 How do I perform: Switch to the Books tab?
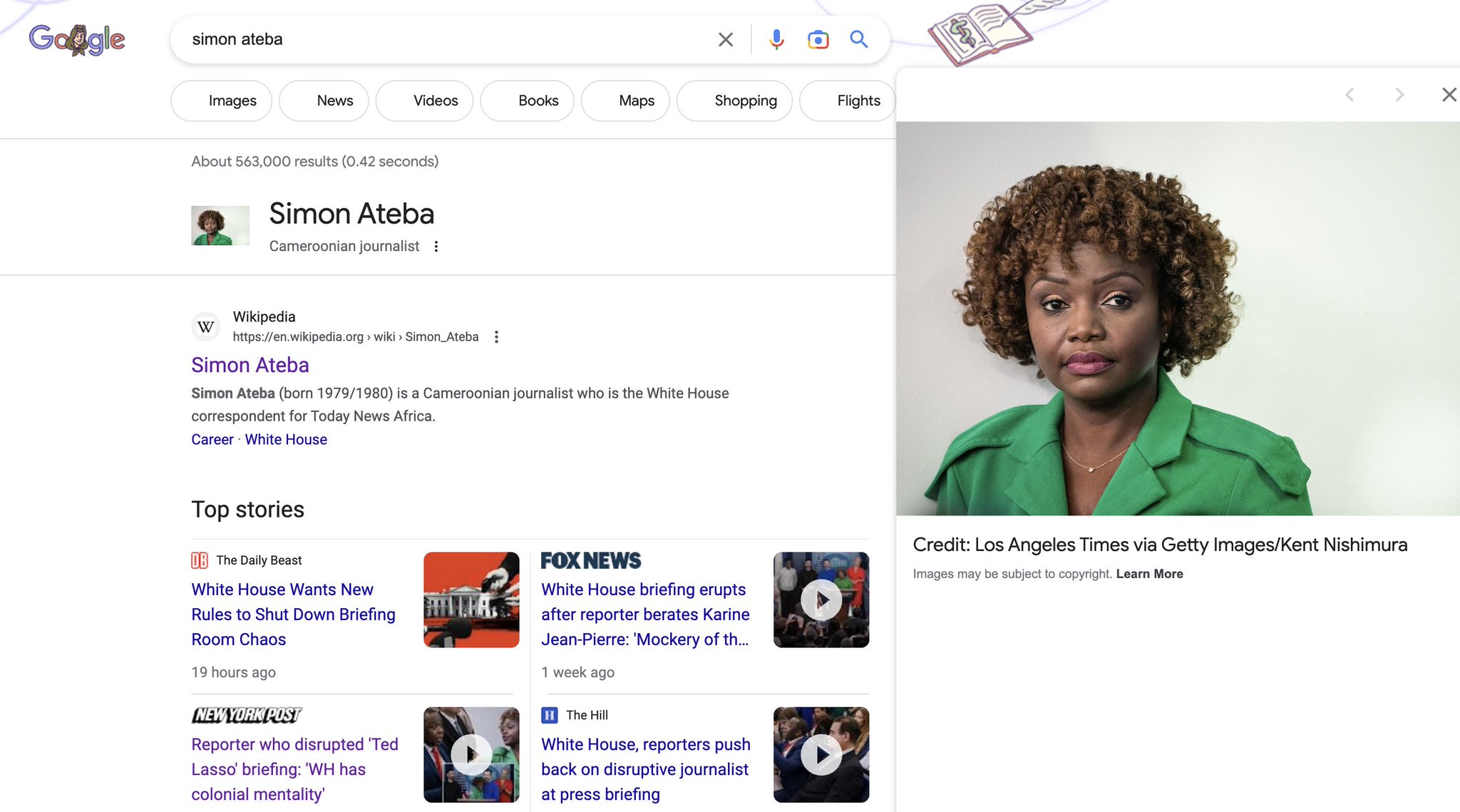point(528,101)
